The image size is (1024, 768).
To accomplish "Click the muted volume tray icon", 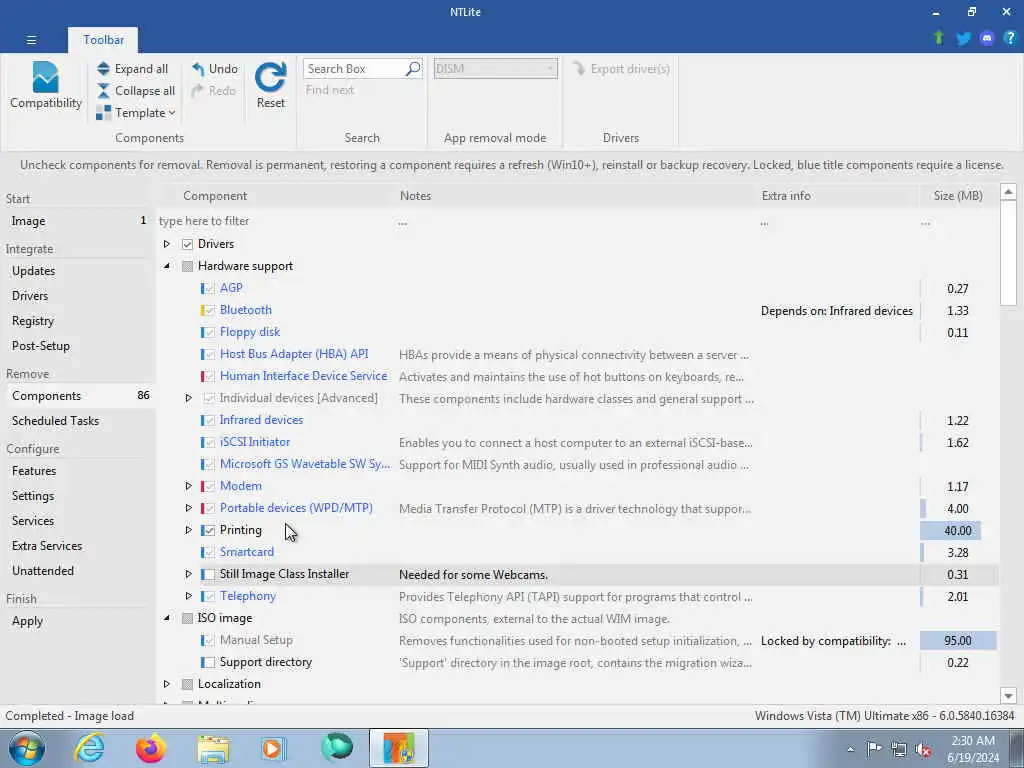I will pos(923,749).
